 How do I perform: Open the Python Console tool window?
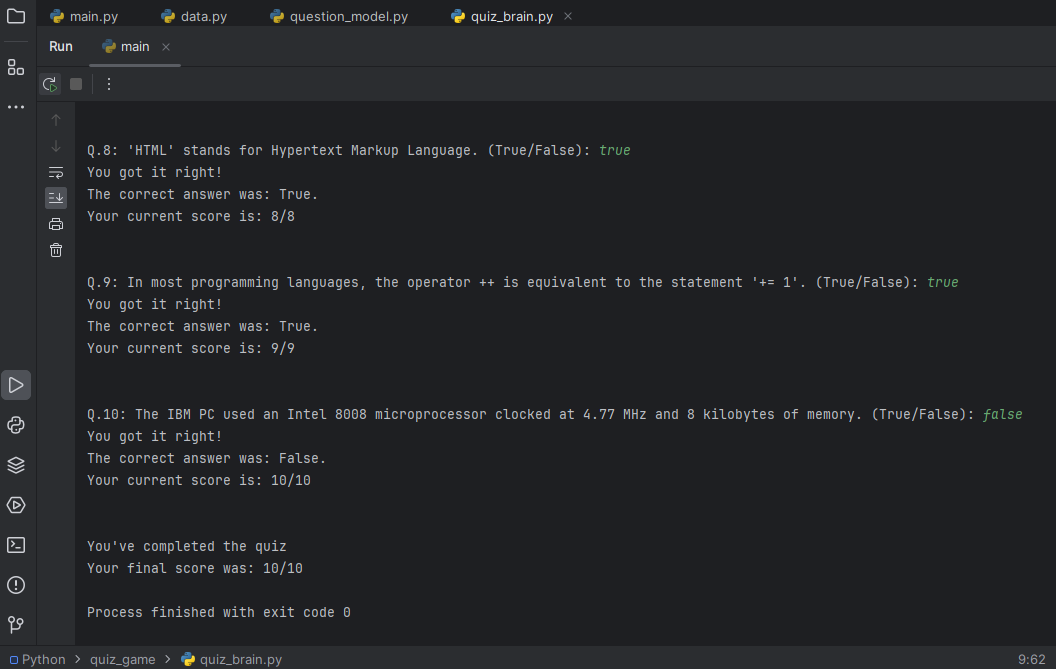pos(16,425)
